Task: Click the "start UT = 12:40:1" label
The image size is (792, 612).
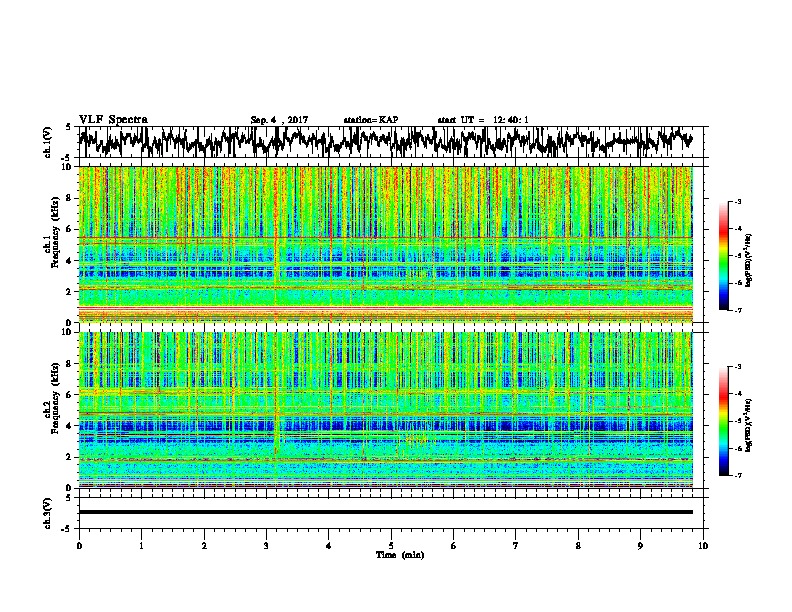Action: point(483,120)
